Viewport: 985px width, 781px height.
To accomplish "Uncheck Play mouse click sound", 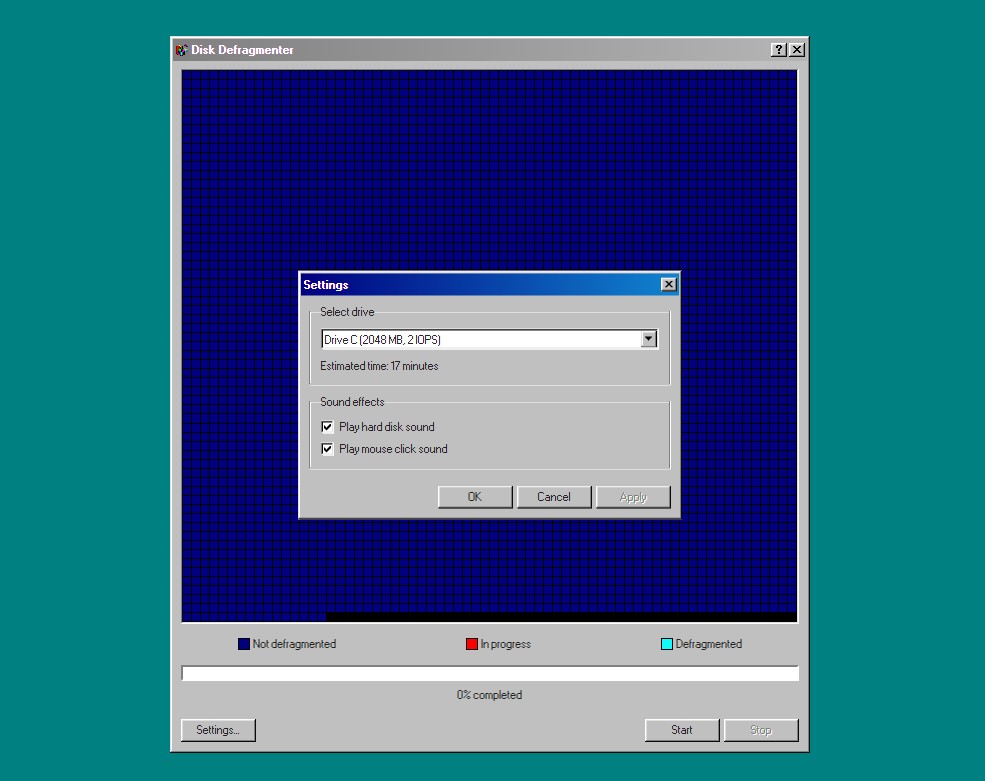I will coord(327,449).
